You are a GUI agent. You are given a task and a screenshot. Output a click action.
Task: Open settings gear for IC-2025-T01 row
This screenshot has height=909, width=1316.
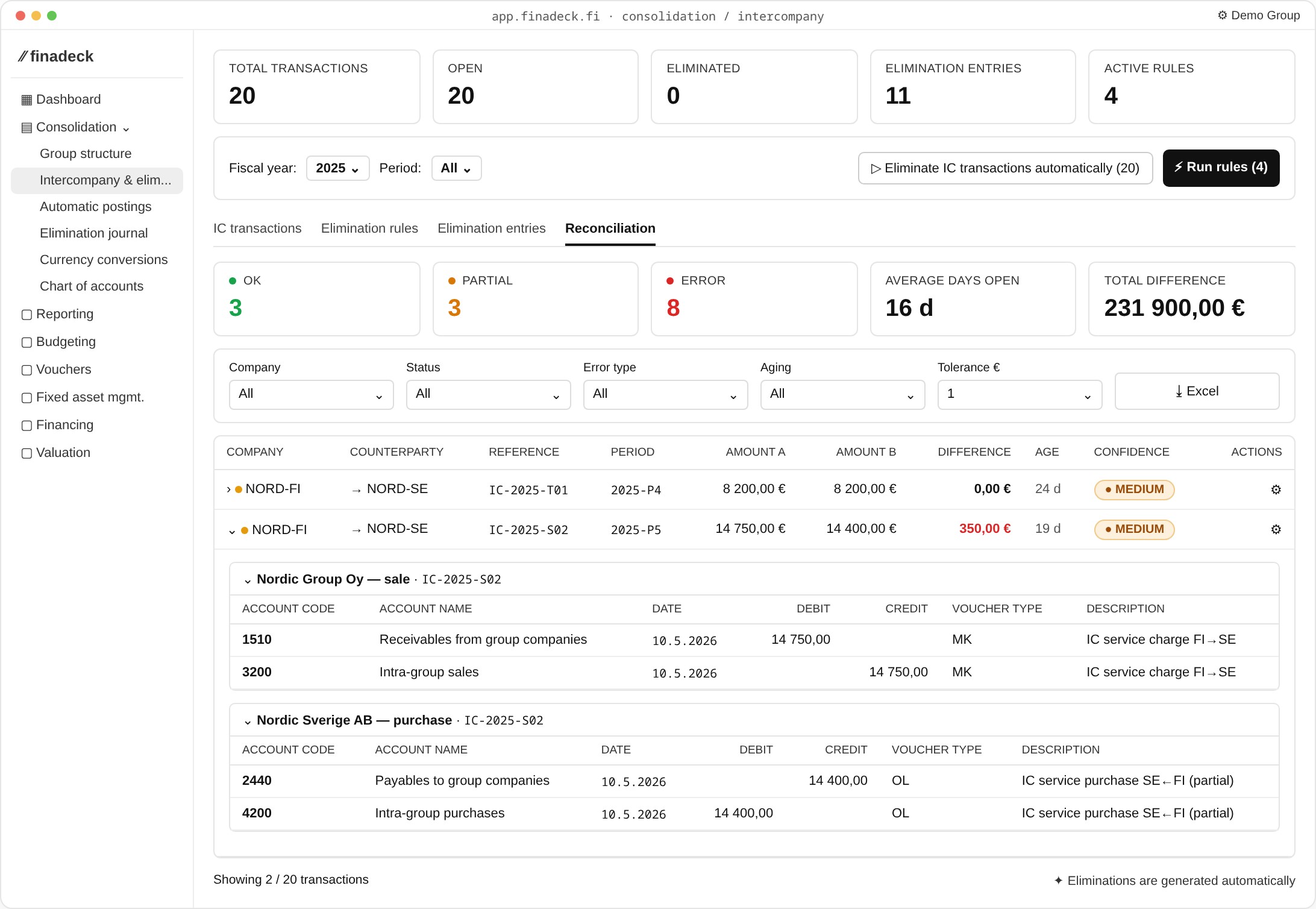coord(1276,489)
